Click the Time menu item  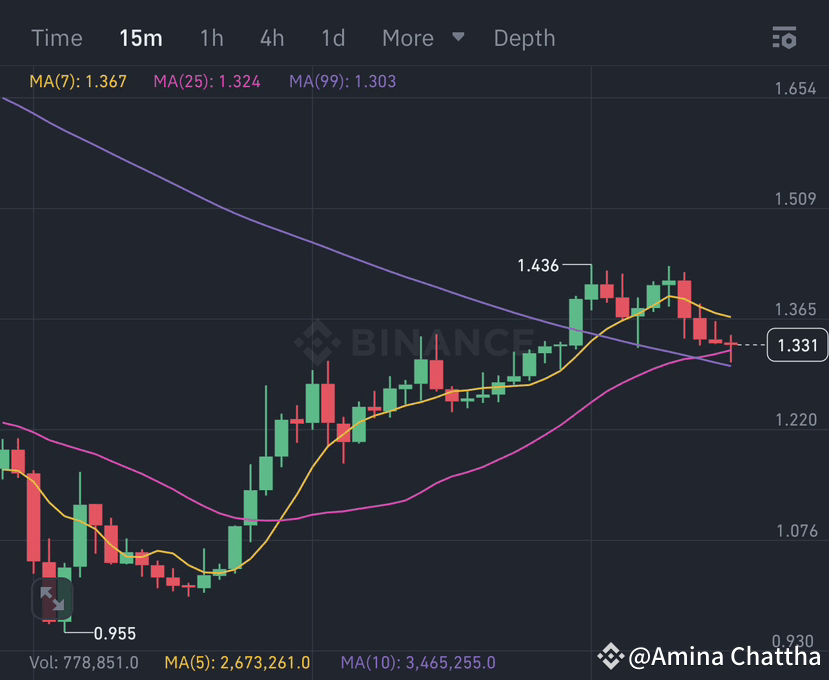pos(56,38)
